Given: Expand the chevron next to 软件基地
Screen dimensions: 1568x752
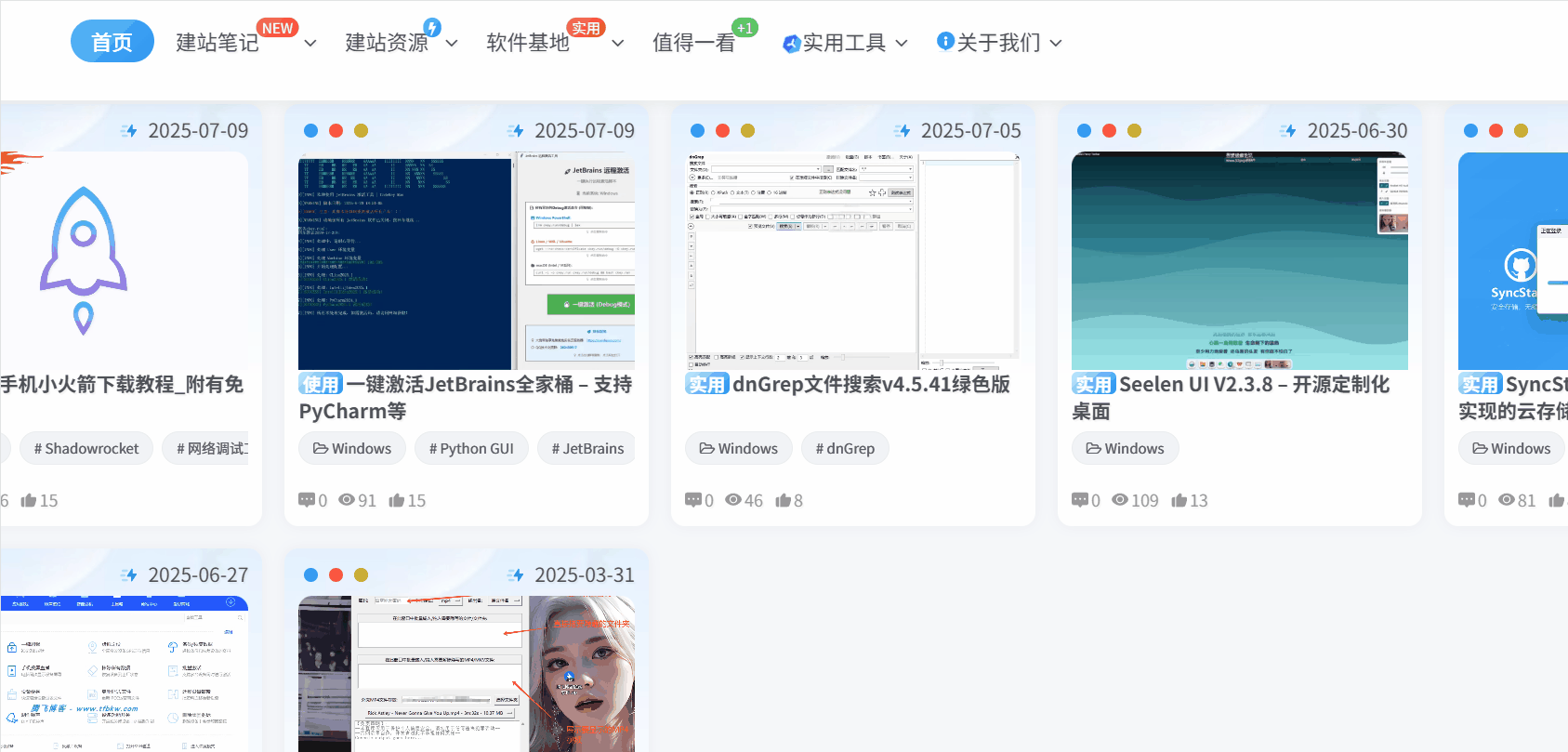Looking at the screenshot, I should [618, 44].
